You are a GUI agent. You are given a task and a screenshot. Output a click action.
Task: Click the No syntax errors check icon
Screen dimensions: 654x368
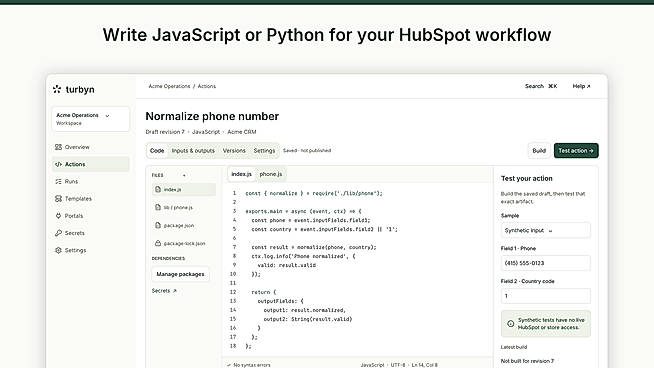tap(229, 365)
